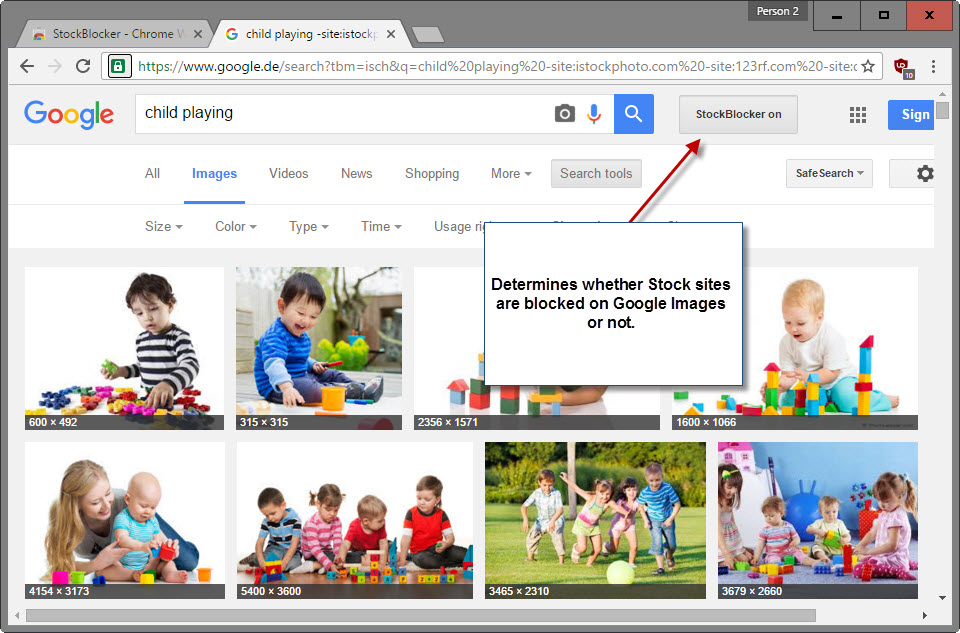Image resolution: width=960 pixels, height=633 pixels.
Task: Expand the Size filter dropdown
Action: [163, 227]
